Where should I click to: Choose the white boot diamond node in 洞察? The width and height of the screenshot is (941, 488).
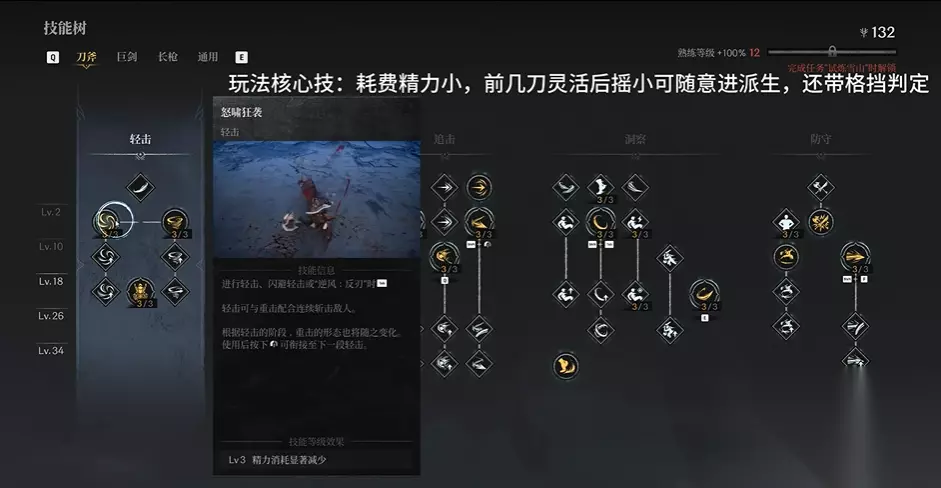[600, 187]
